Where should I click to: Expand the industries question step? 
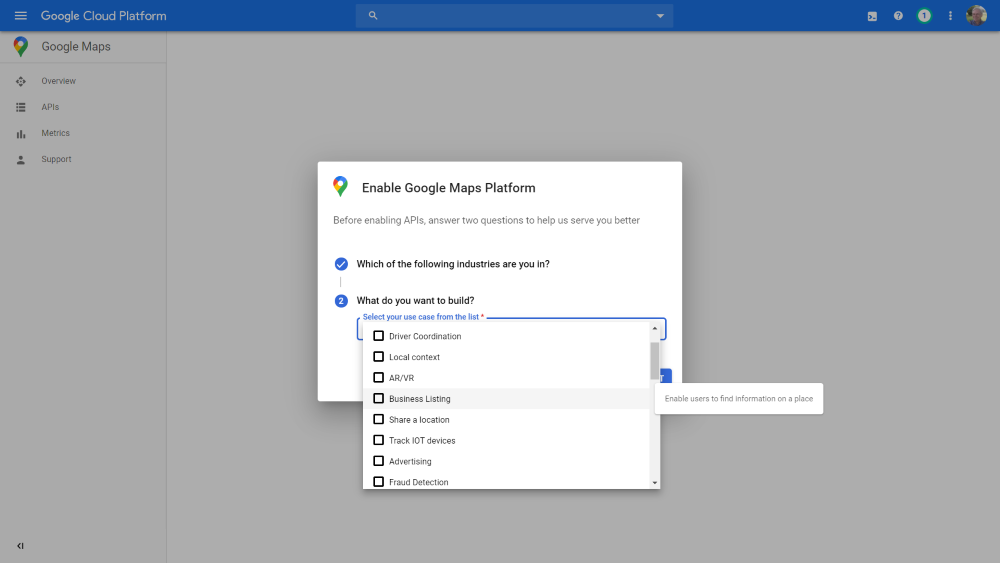point(453,264)
